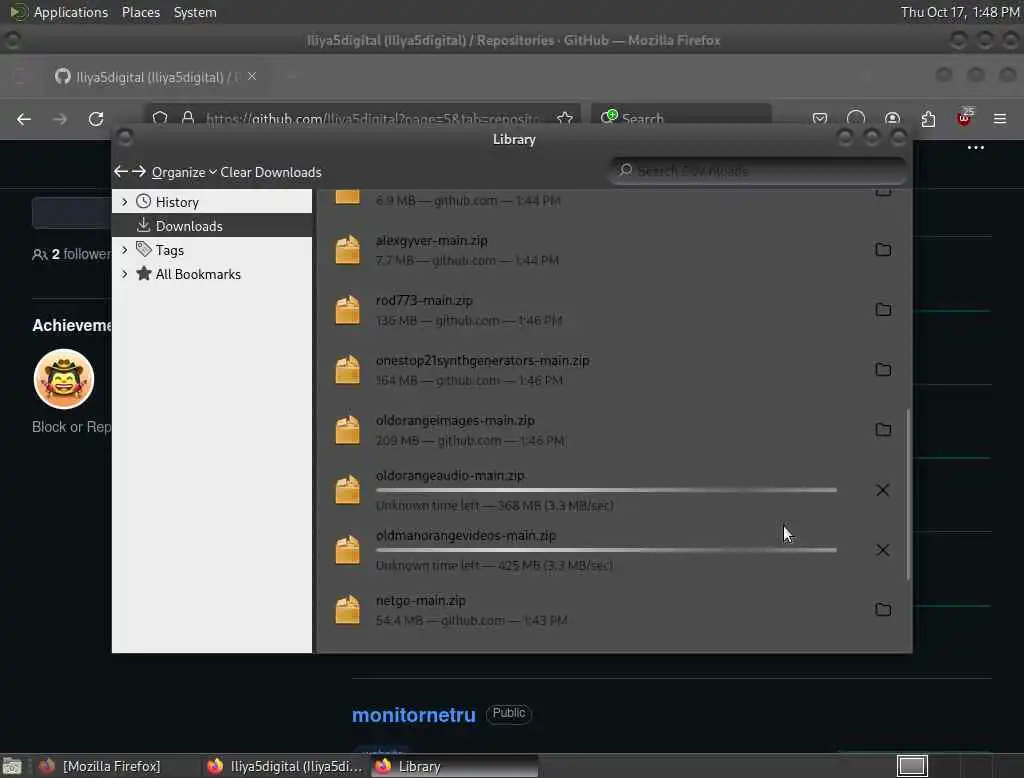Click oldorangeaudio-main.zip archive icon
The width and height of the screenshot is (1024, 778).
click(x=347, y=490)
